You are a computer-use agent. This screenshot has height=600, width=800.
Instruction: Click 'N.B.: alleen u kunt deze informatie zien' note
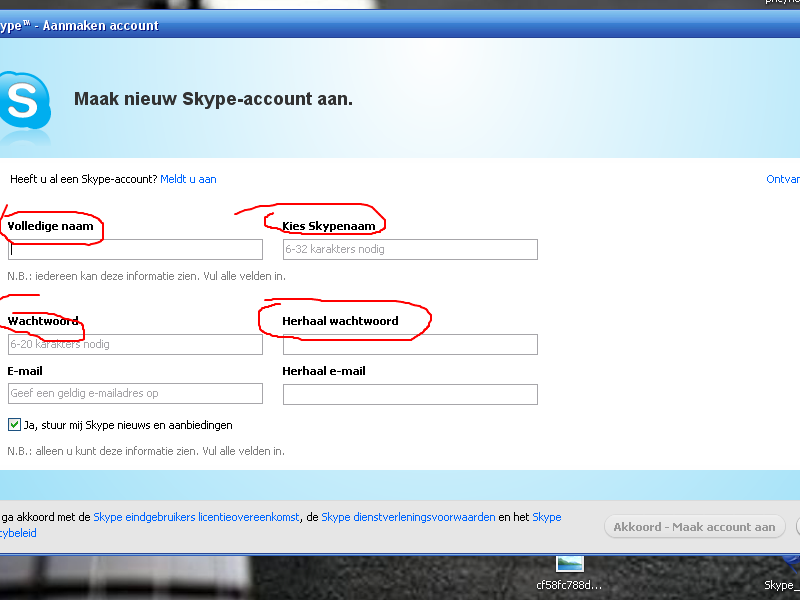146,451
